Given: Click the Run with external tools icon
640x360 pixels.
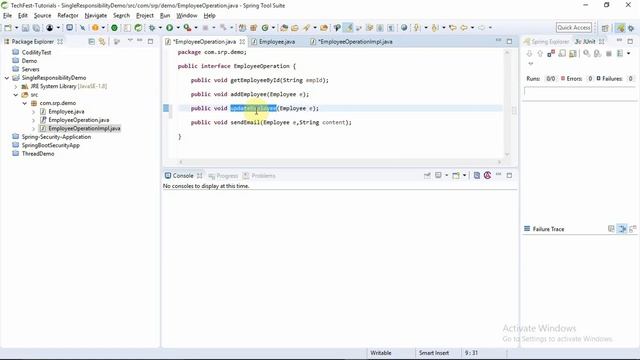Looking at the screenshot, I should click(187, 28).
